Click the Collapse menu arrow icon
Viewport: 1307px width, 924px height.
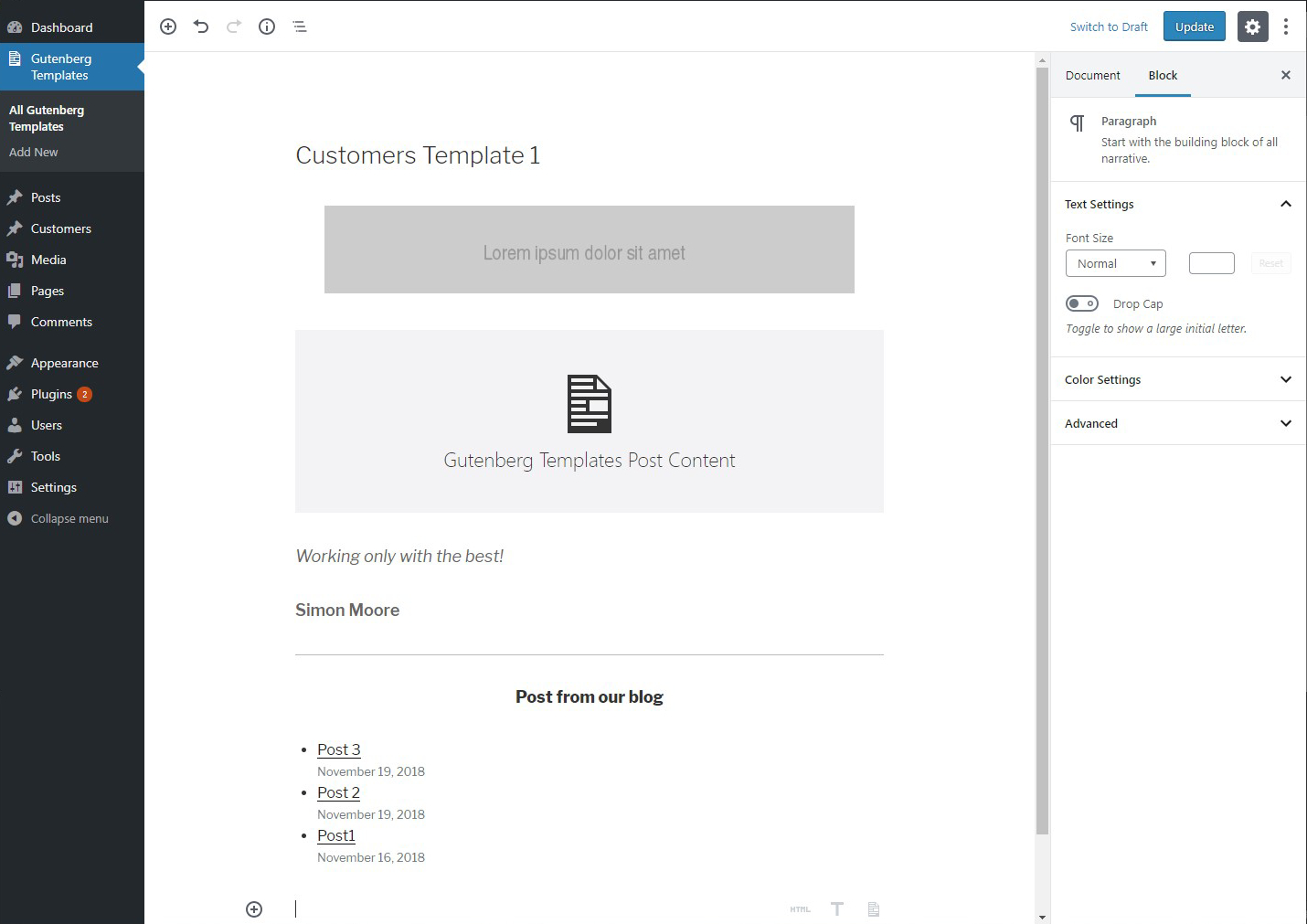tap(15, 518)
